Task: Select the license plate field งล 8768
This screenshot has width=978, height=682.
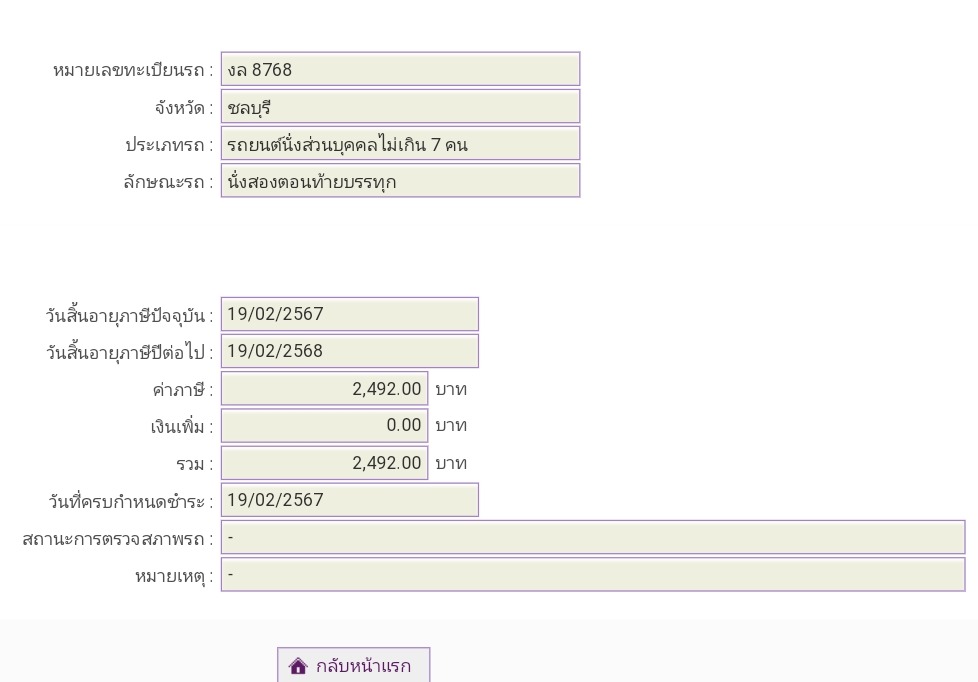Action: [x=400, y=69]
